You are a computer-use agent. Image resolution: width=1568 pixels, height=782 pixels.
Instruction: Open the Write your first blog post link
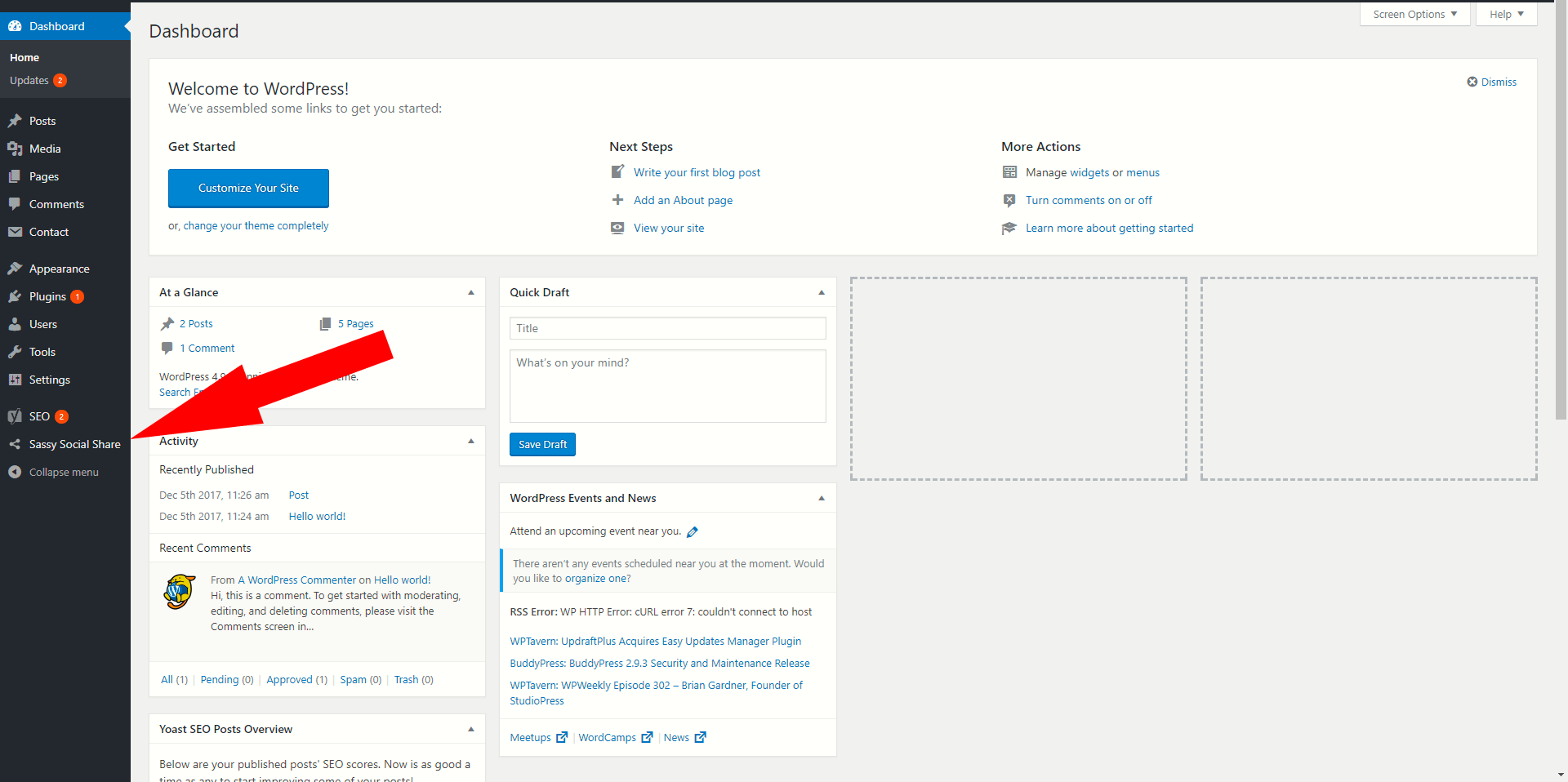coord(697,172)
